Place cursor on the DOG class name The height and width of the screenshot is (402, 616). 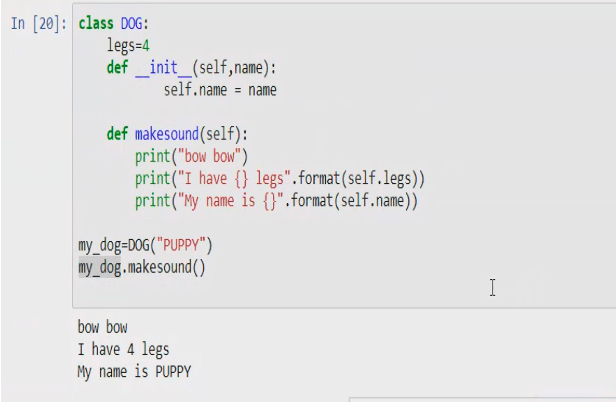click(132, 23)
